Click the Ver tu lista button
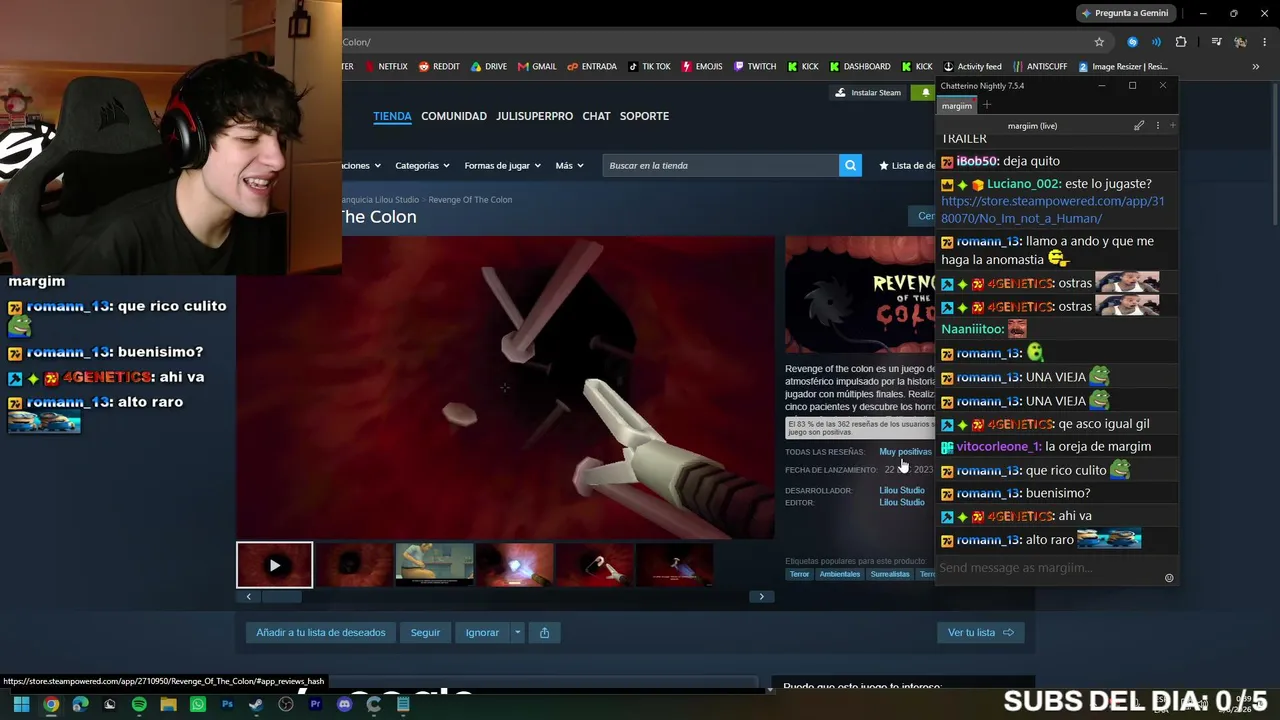Screen dimensions: 1280x720 tap(980, 632)
